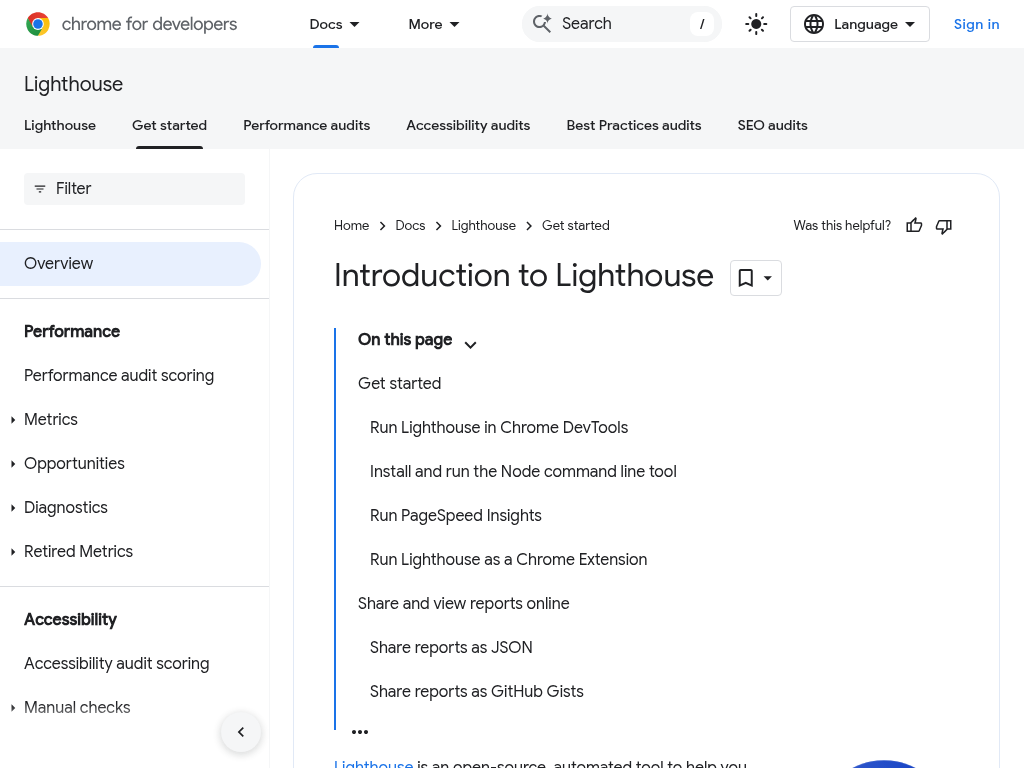Image resolution: width=1024 pixels, height=768 pixels.
Task: Jump to the Get started section link
Action: point(400,383)
